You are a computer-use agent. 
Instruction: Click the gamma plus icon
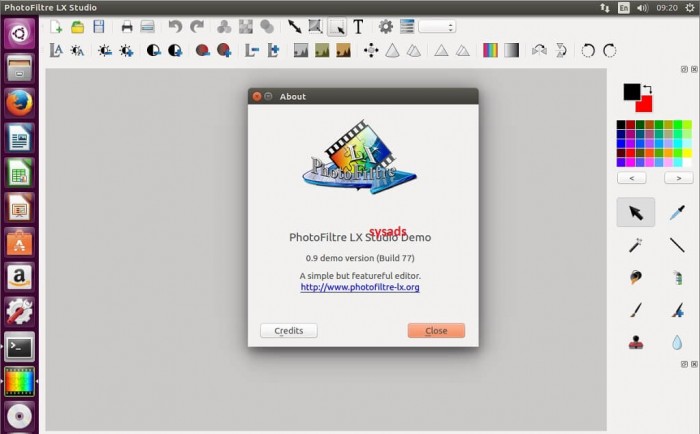point(273,50)
